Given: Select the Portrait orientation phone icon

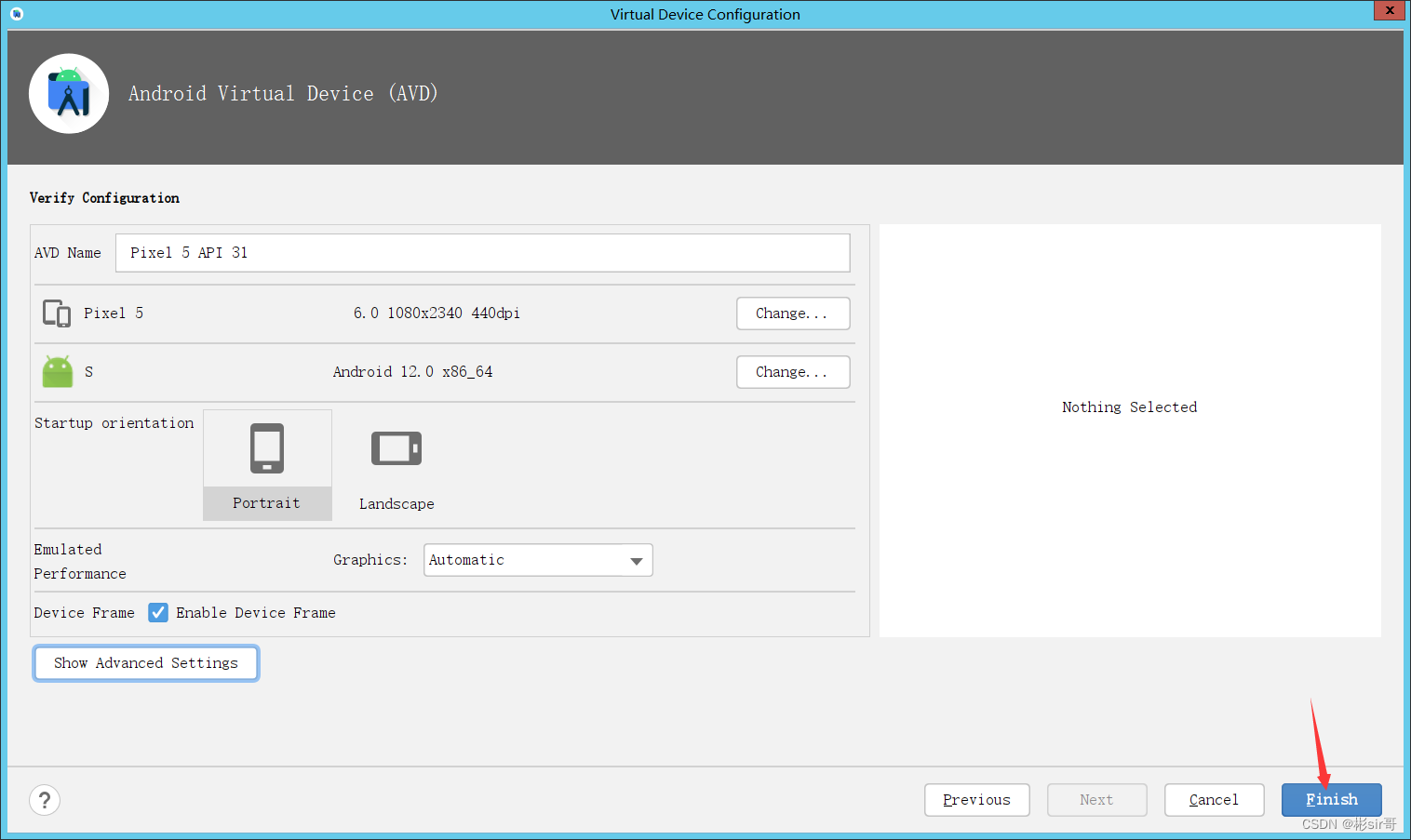Looking at the screenshot, I should (x=267, y=448).
